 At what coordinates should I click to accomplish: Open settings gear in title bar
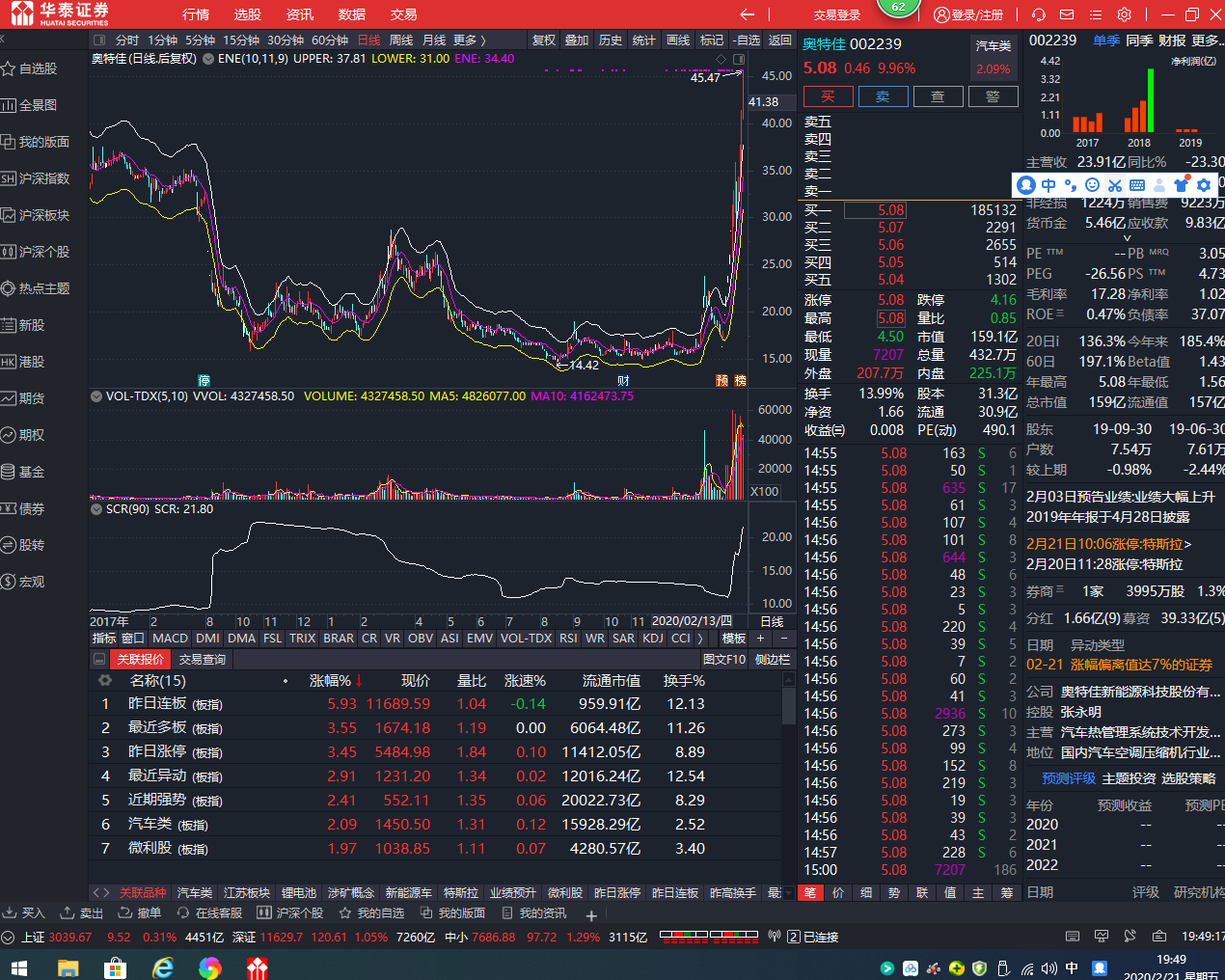click(1125, 14)
